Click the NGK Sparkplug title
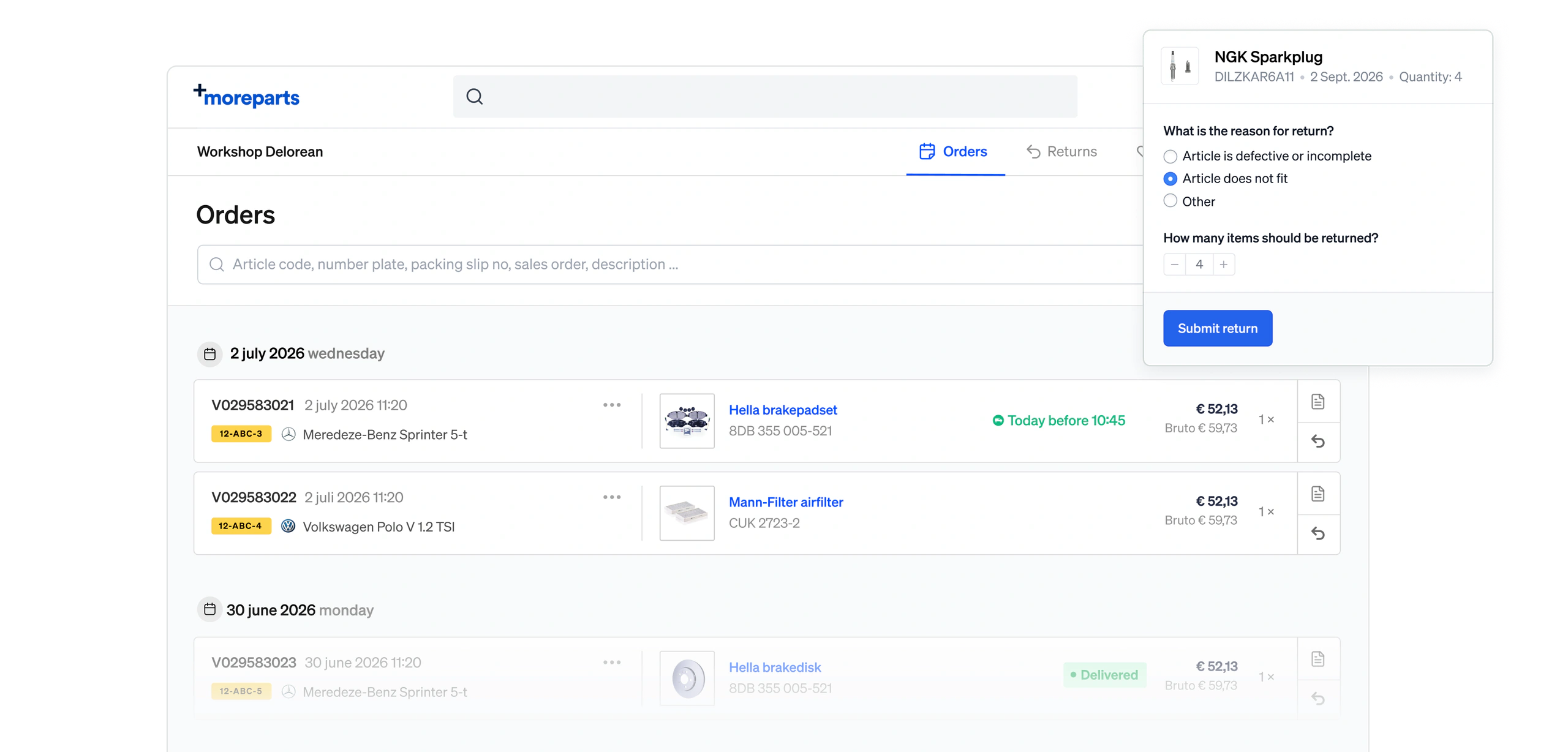1568x752 pixels. [x=1268, y=57]
